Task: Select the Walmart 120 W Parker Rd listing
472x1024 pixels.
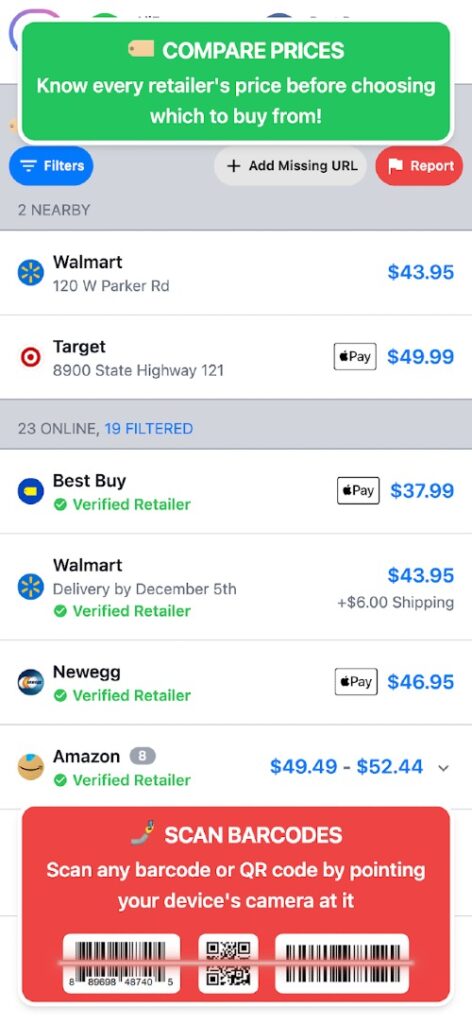Action: [236, 273]
